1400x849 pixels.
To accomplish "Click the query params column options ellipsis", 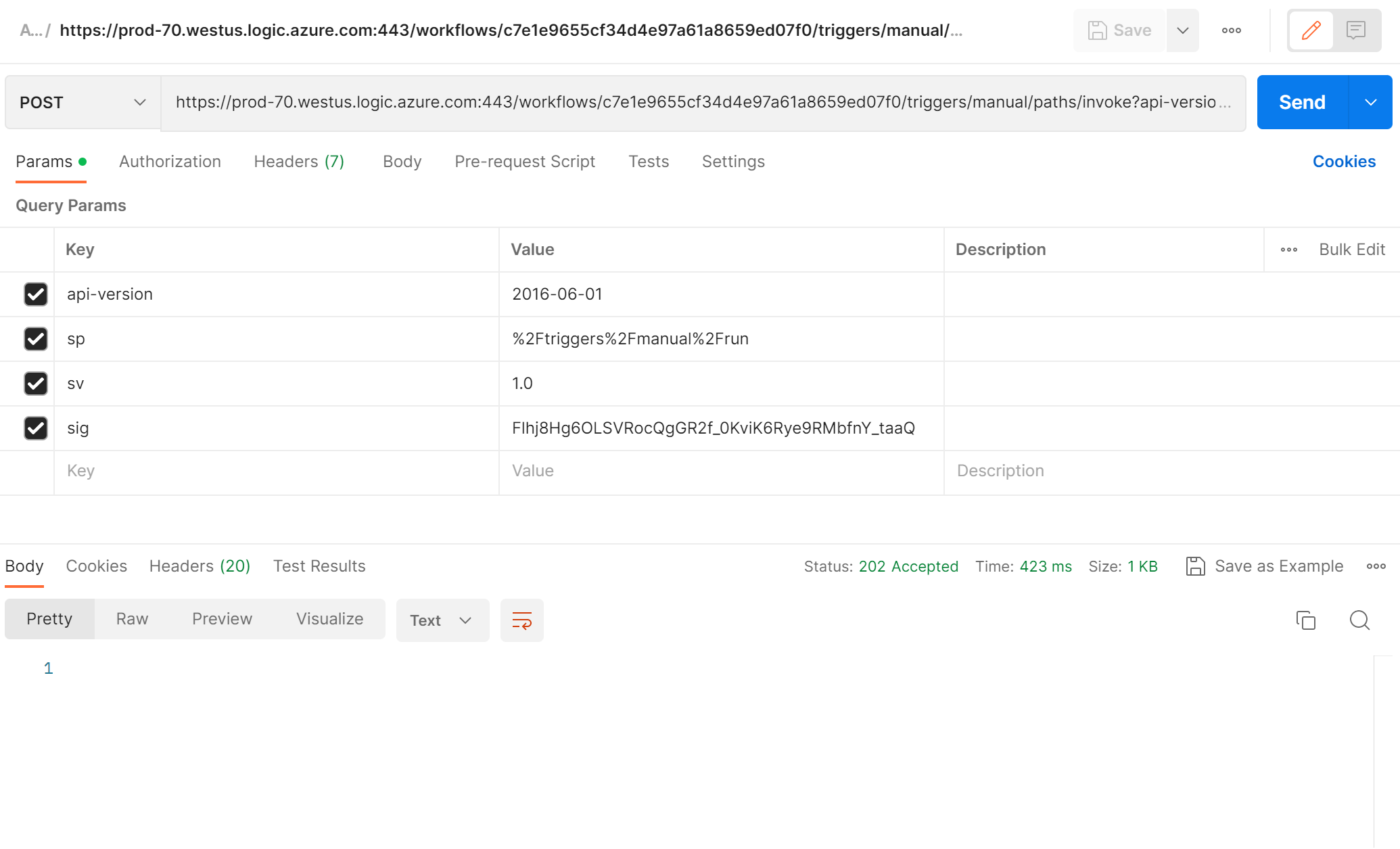I will 1288,250.
